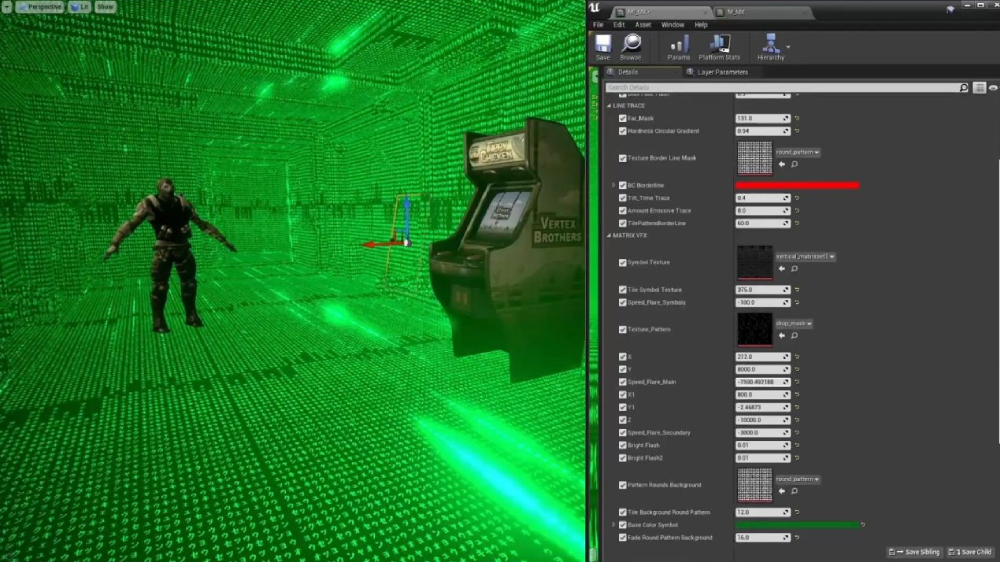Viewport: 1000px width, 562px height.
Task: Open the property matrix grid view icon
Action: click(980, 88)
